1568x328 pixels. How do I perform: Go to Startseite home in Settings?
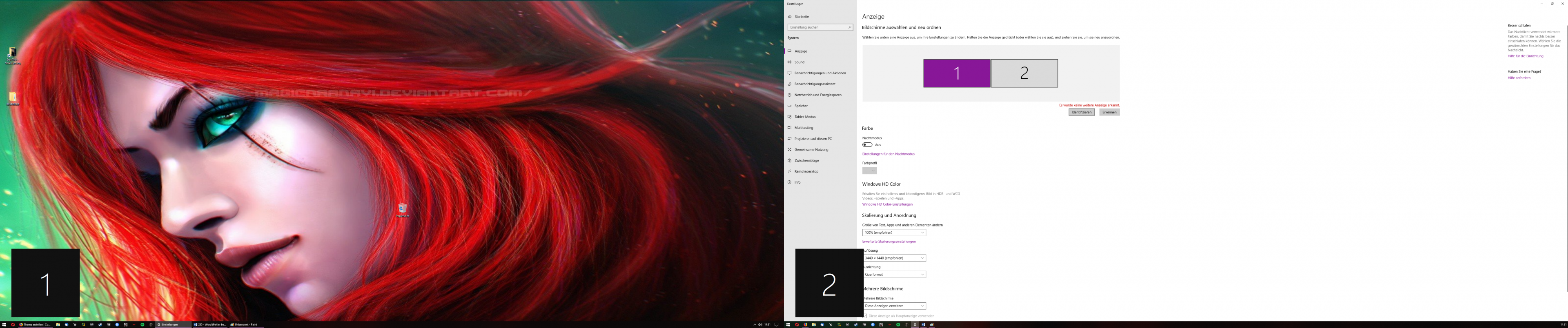coord(820,16)
